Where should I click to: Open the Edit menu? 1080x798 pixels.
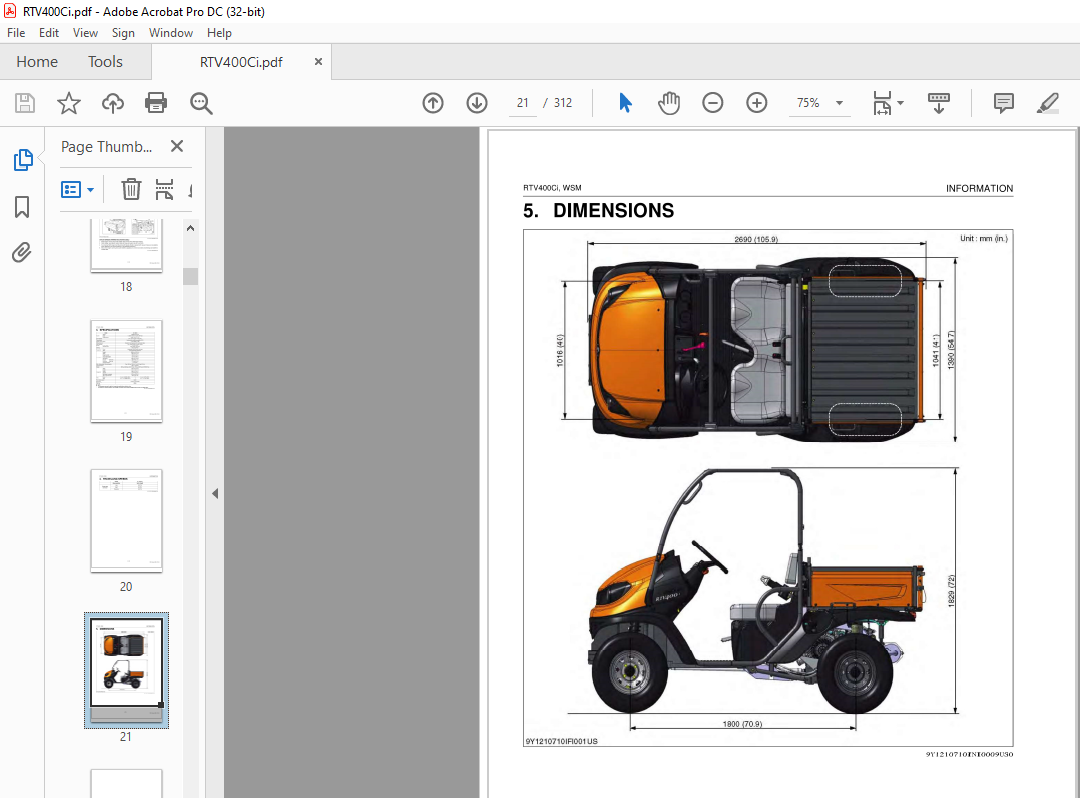click(x=48, y=32)
